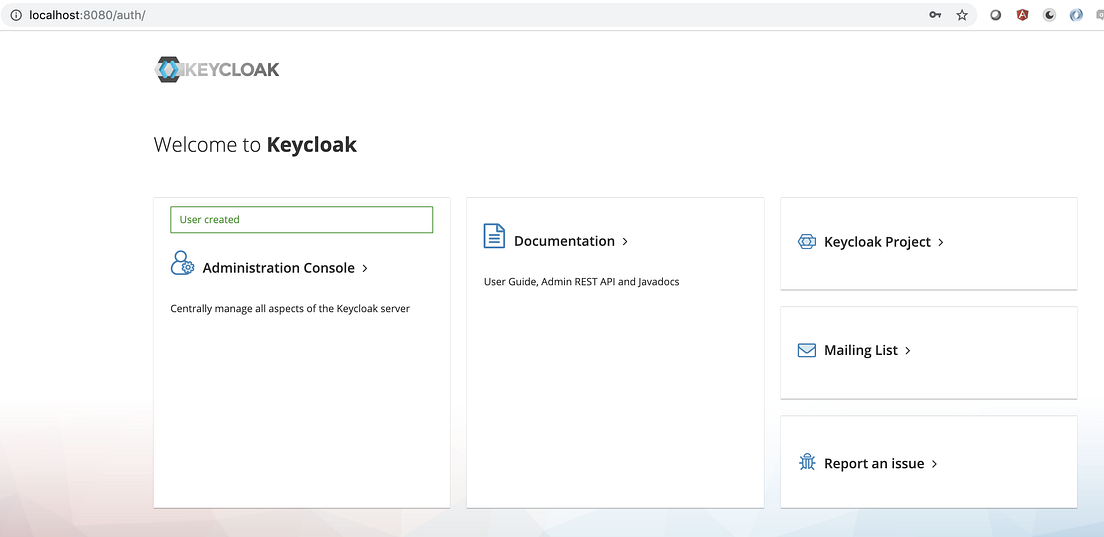Click the 'Welcome to Keycloak' heading

(x=255, y=145)
